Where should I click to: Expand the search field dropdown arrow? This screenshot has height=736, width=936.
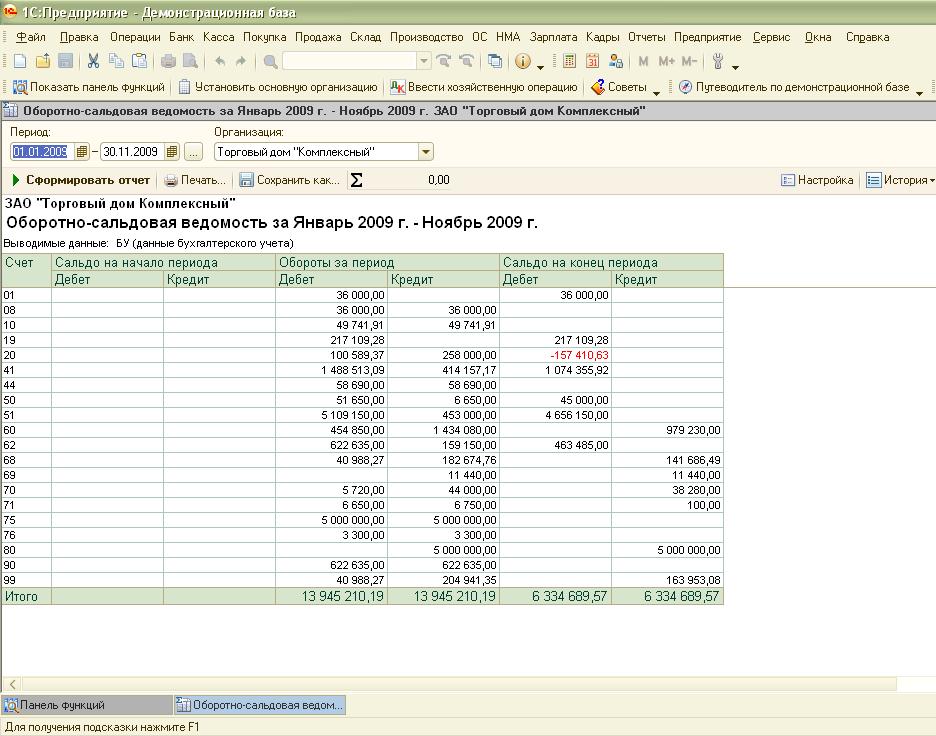[x=423, y=61]
